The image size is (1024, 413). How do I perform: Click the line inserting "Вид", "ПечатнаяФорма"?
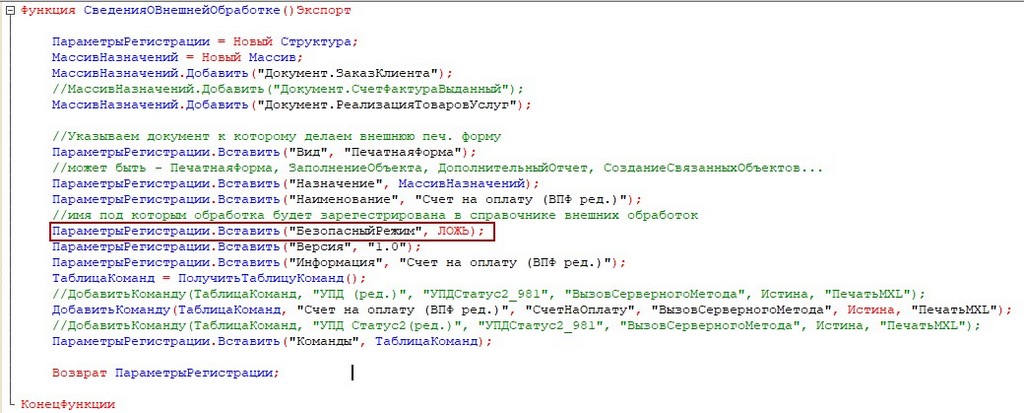pyautogui.click(x=265, y=152)
